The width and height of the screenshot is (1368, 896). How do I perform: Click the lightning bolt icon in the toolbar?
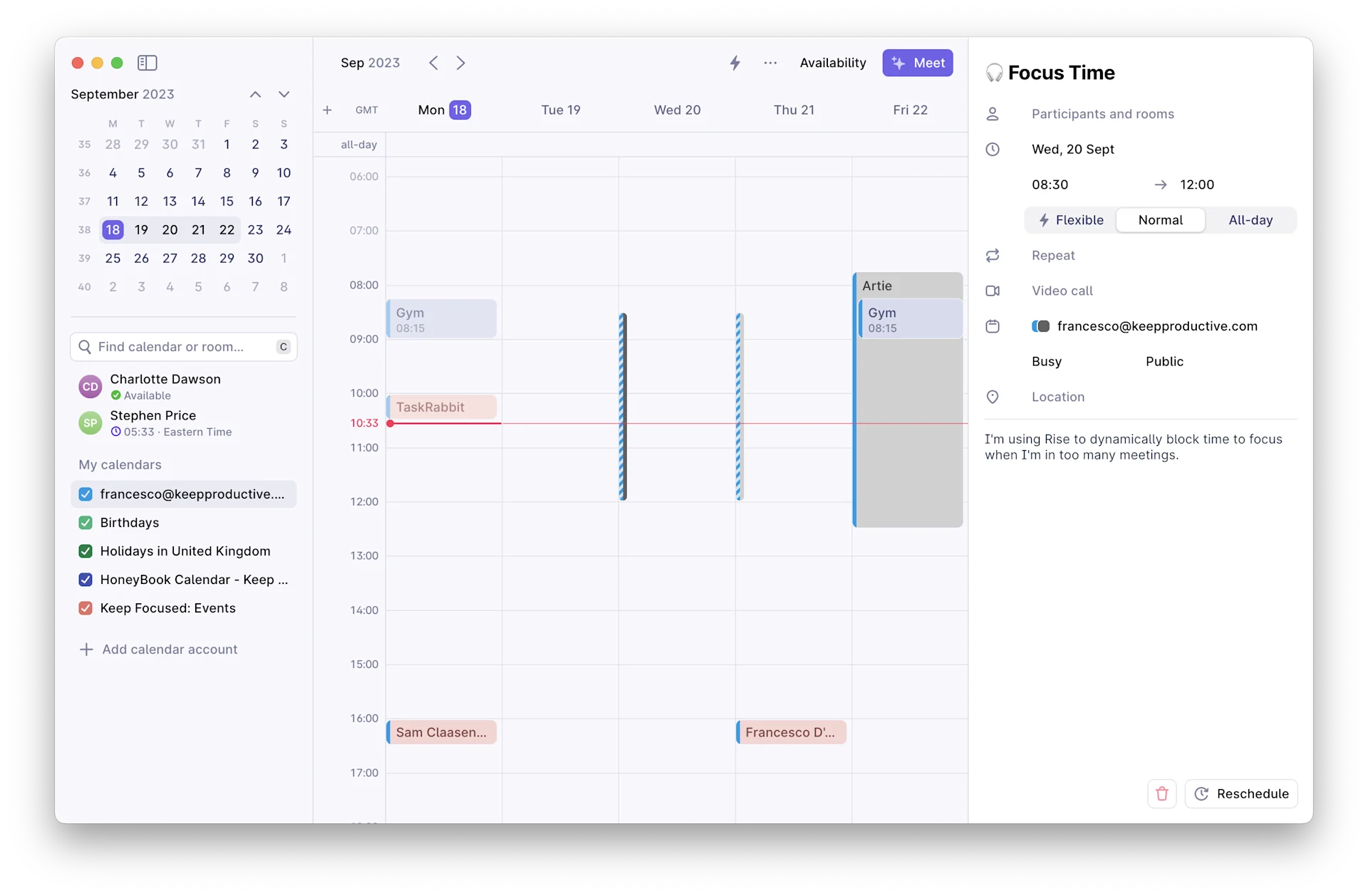point(735,63)
